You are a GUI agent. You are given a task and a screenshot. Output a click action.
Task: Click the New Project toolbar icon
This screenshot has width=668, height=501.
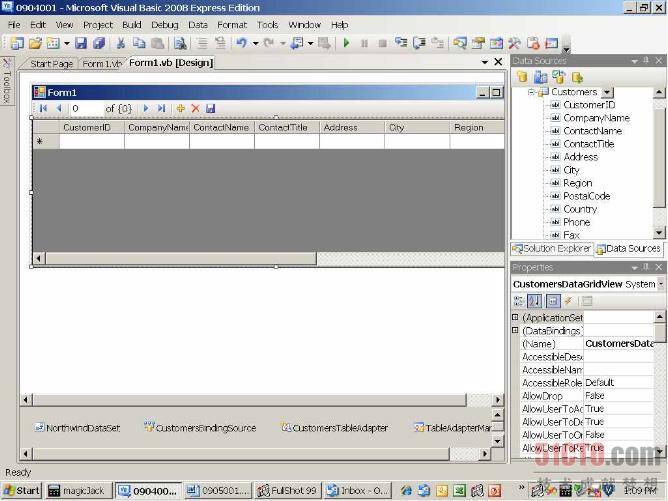tap(17, 43)
